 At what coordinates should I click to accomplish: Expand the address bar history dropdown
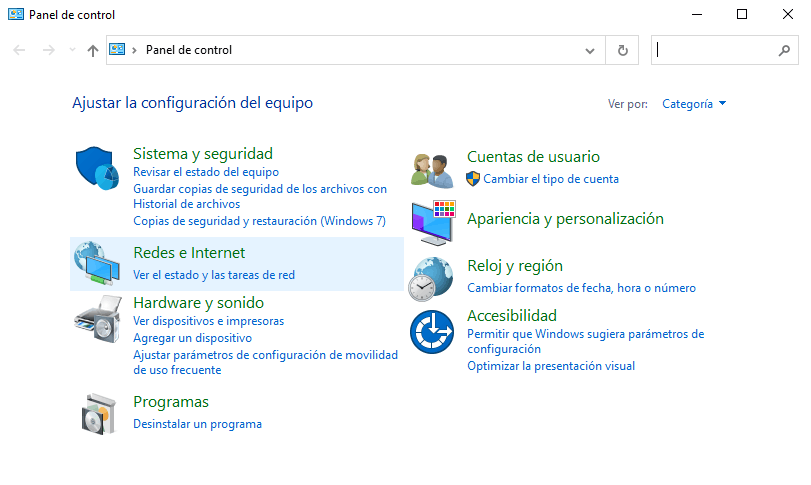pos(590,50)
